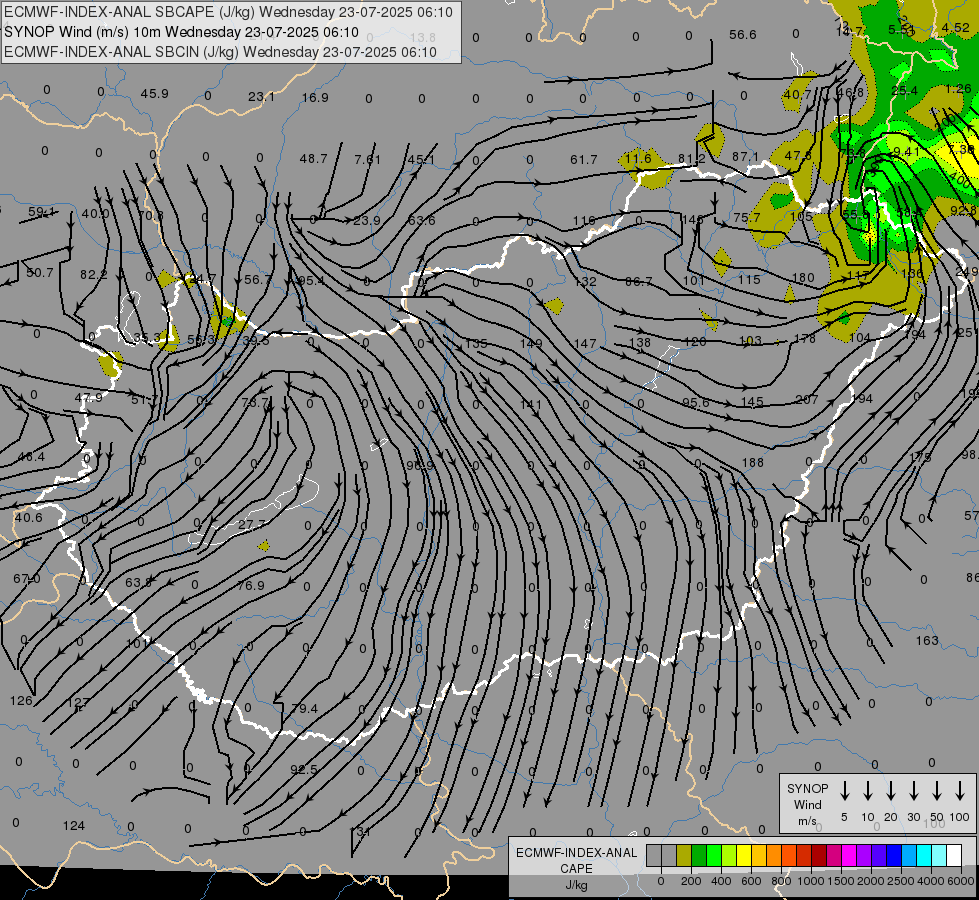Click the 6000 tick label on CAPE scale
The height and width of the screenshot is (900, 979).
pos(961,881)
